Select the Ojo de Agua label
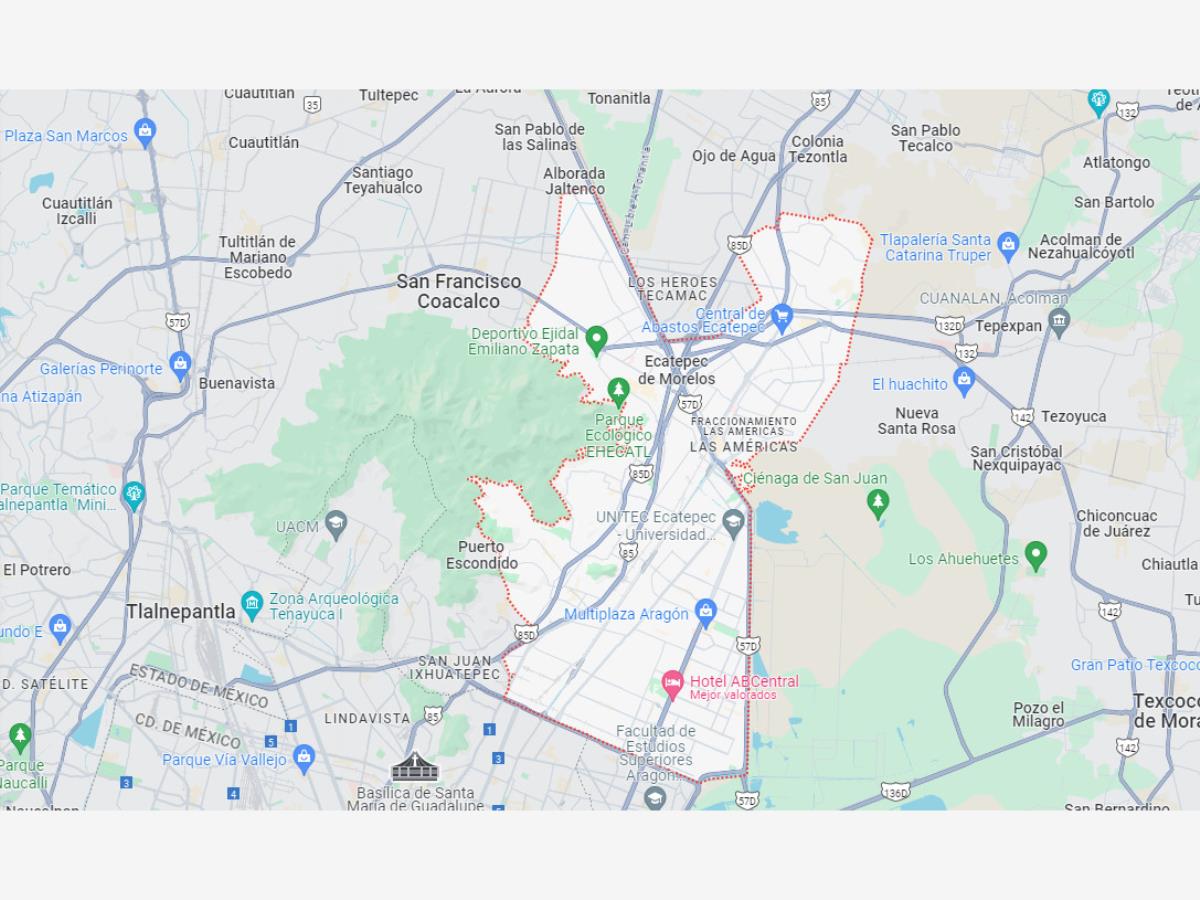Viewport: 1200px width, 900px height. tap(734, 156)
